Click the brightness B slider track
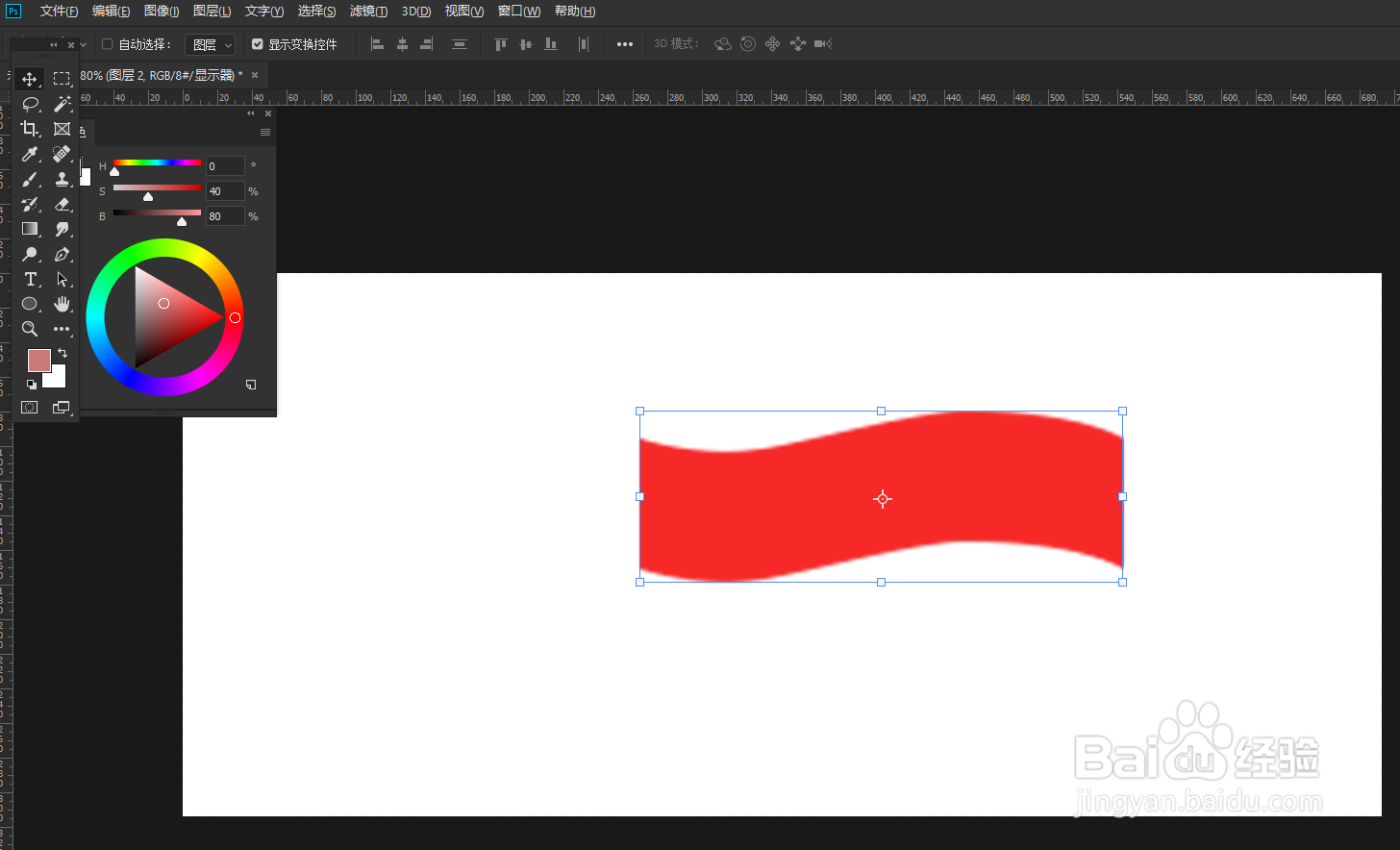This screenshot has width=1400, height=850. click(x=157, y=212)
